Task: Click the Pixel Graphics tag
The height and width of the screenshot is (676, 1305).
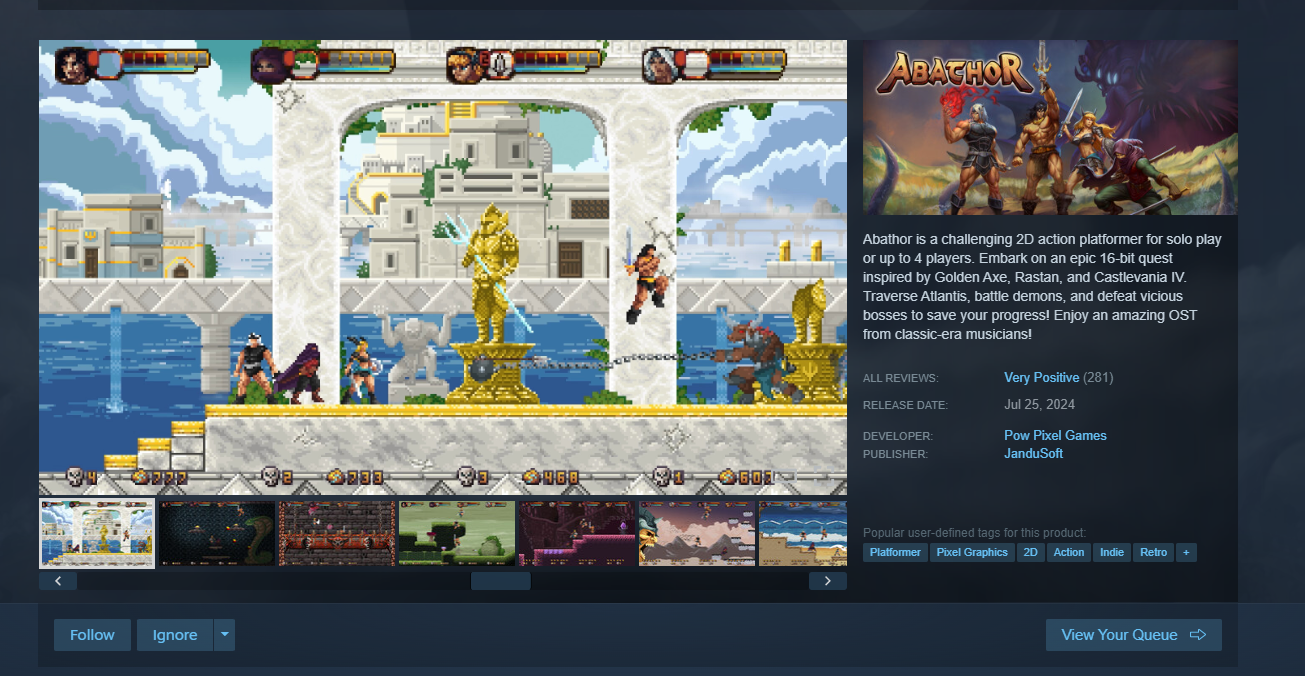Action: [x=972, y=552]
